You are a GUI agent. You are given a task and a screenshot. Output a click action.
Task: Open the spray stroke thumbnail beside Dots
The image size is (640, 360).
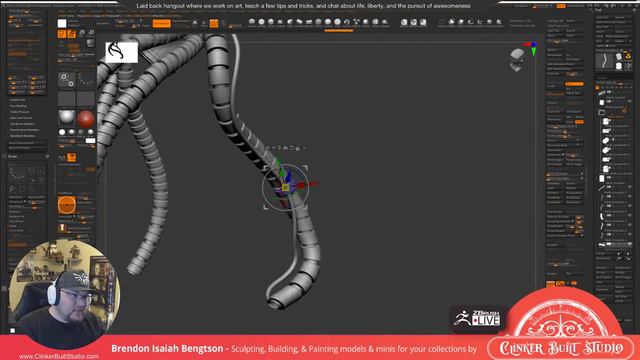point(86,80)
